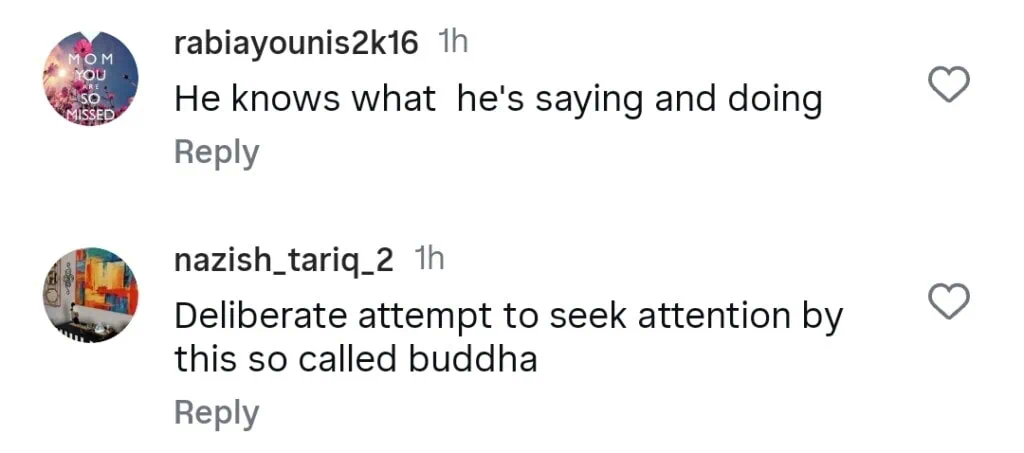Toggle the heart on 'Deliberate attempt' comment

[949, 300]
